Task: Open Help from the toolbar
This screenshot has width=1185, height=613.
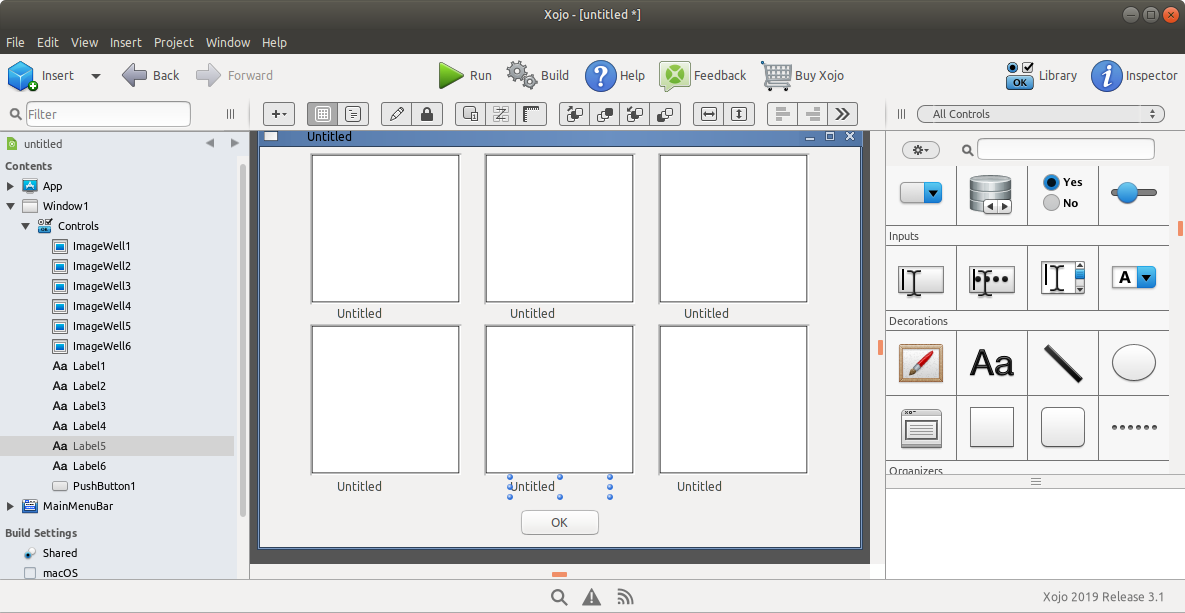Action: pos(614,76)
